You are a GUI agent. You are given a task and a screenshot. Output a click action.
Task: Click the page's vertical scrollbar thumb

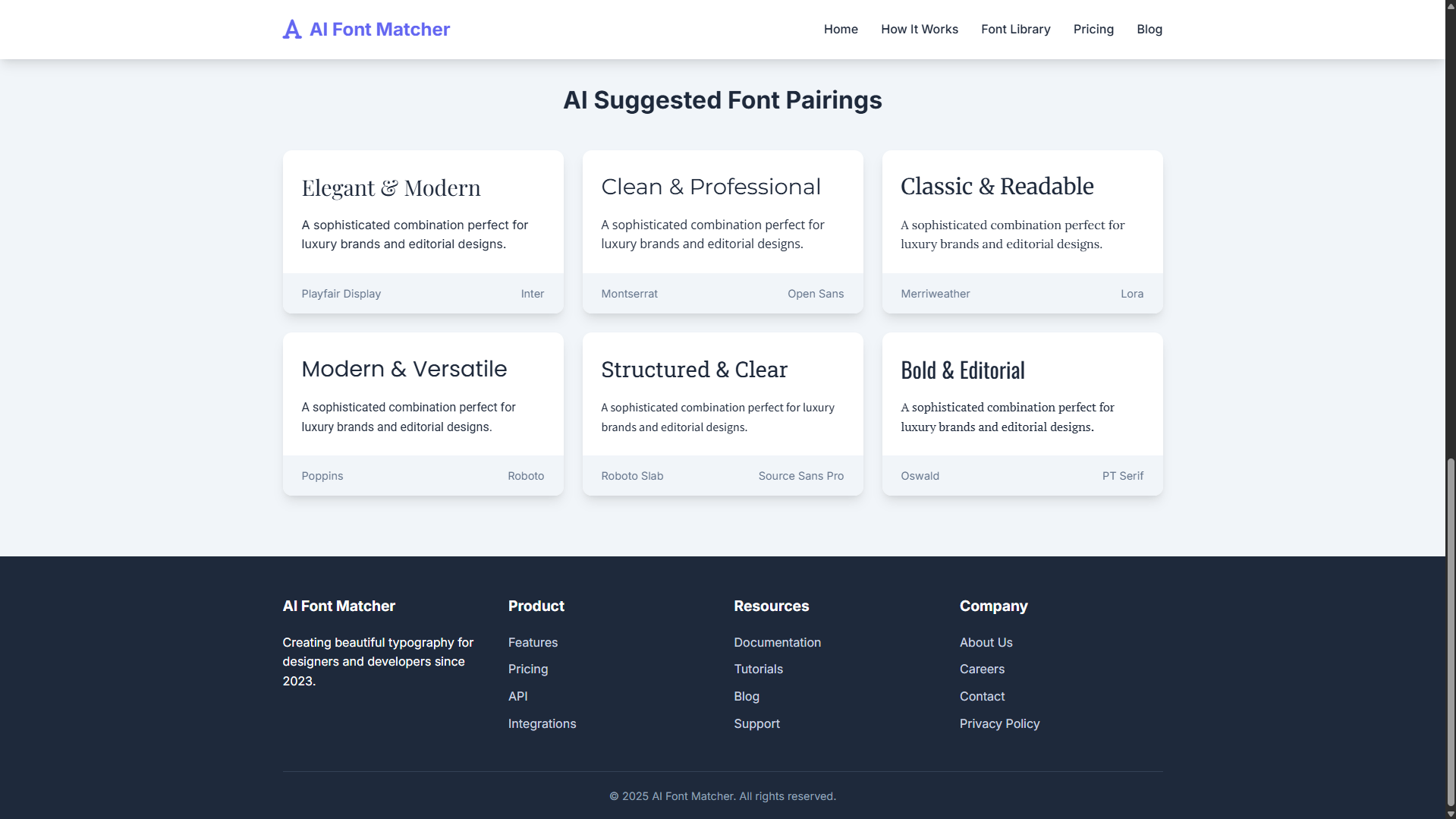[1450, 632]
